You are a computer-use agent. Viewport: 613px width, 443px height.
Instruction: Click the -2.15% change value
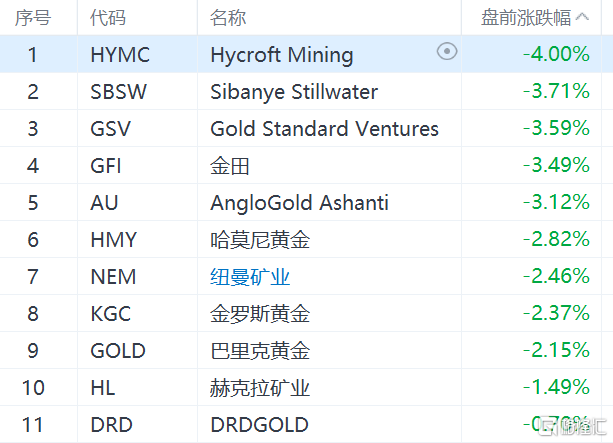(556, 350)
